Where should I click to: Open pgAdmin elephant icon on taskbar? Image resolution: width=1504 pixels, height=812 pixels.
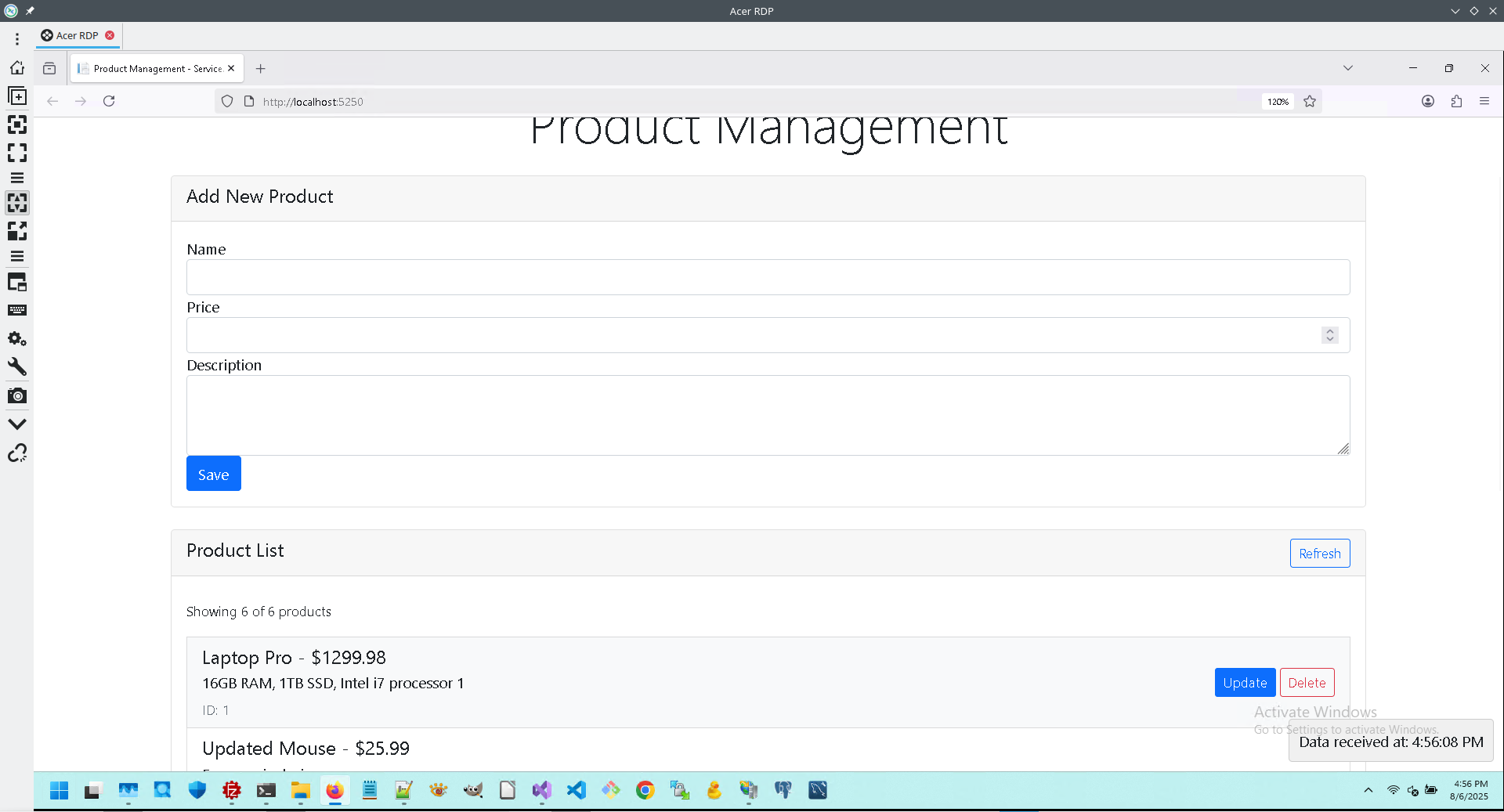(783, 790)
